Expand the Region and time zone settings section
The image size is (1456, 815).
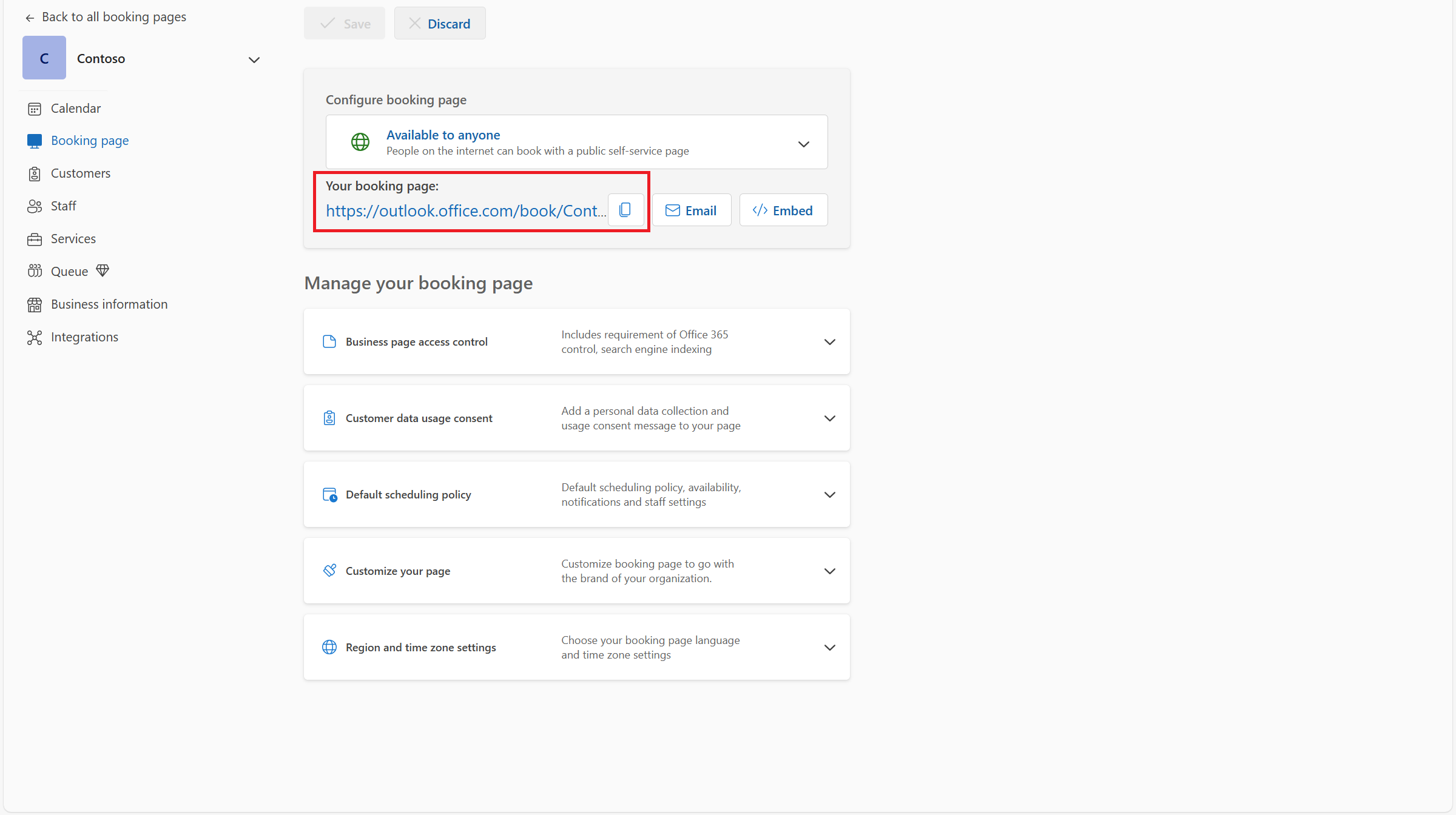tap(829, 647)
